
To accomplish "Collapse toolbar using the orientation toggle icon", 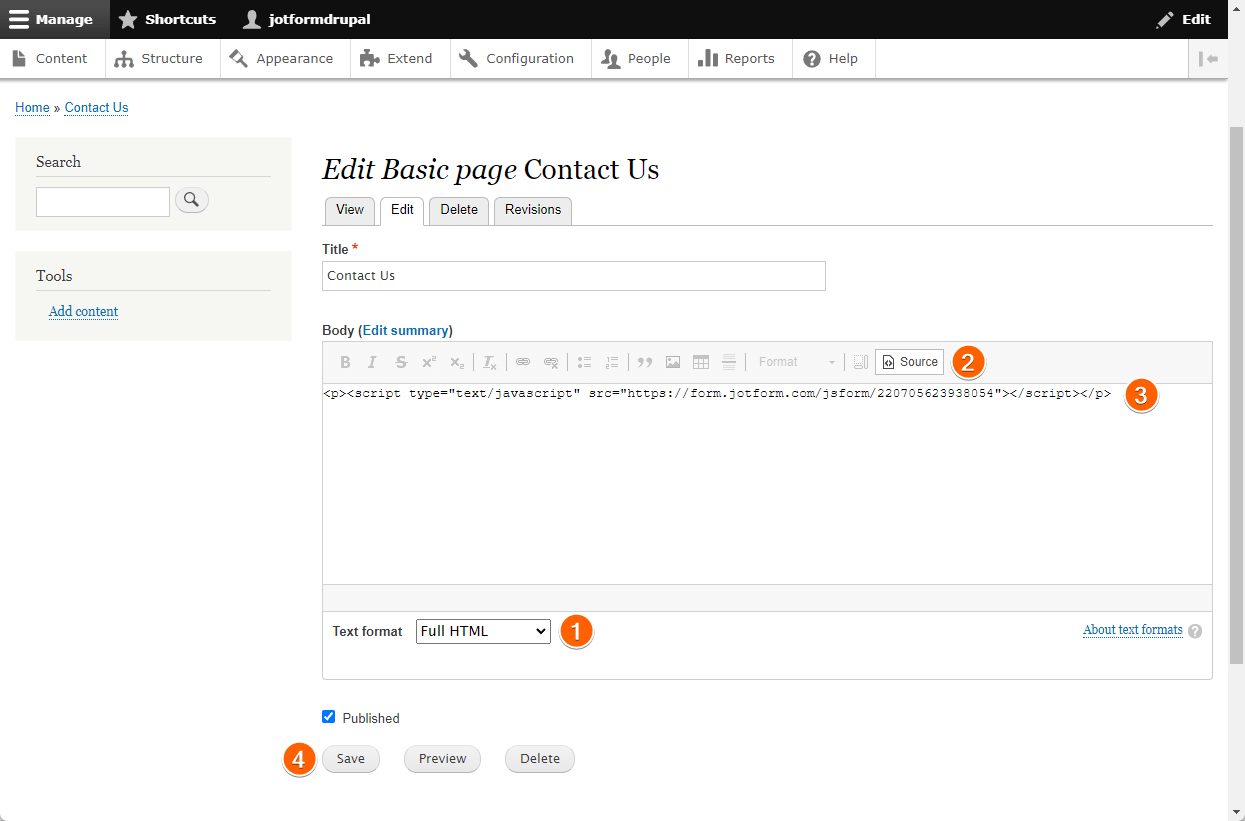I will [x=1209, y=59].
